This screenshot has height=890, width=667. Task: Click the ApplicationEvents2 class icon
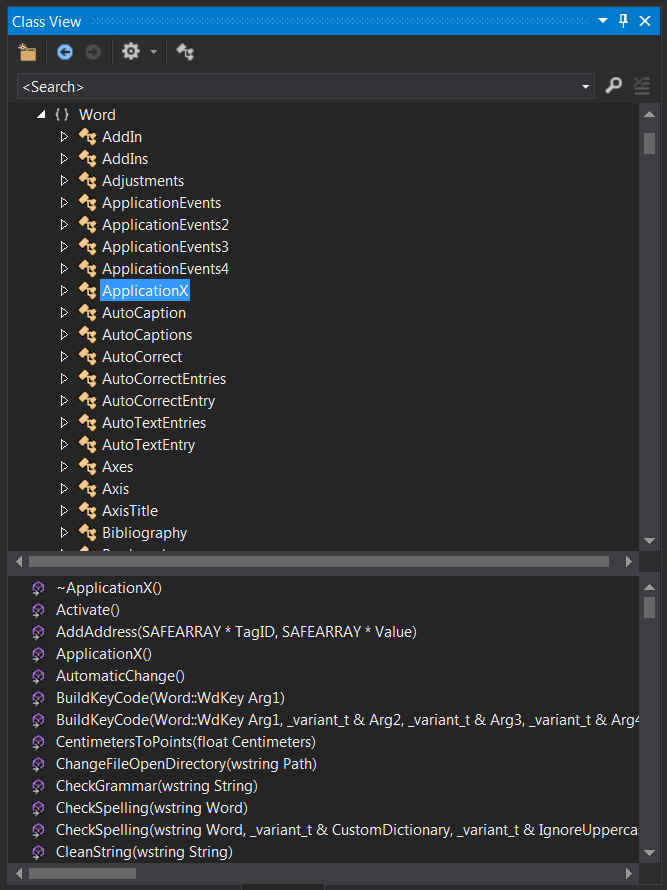(x=87, y=225)
